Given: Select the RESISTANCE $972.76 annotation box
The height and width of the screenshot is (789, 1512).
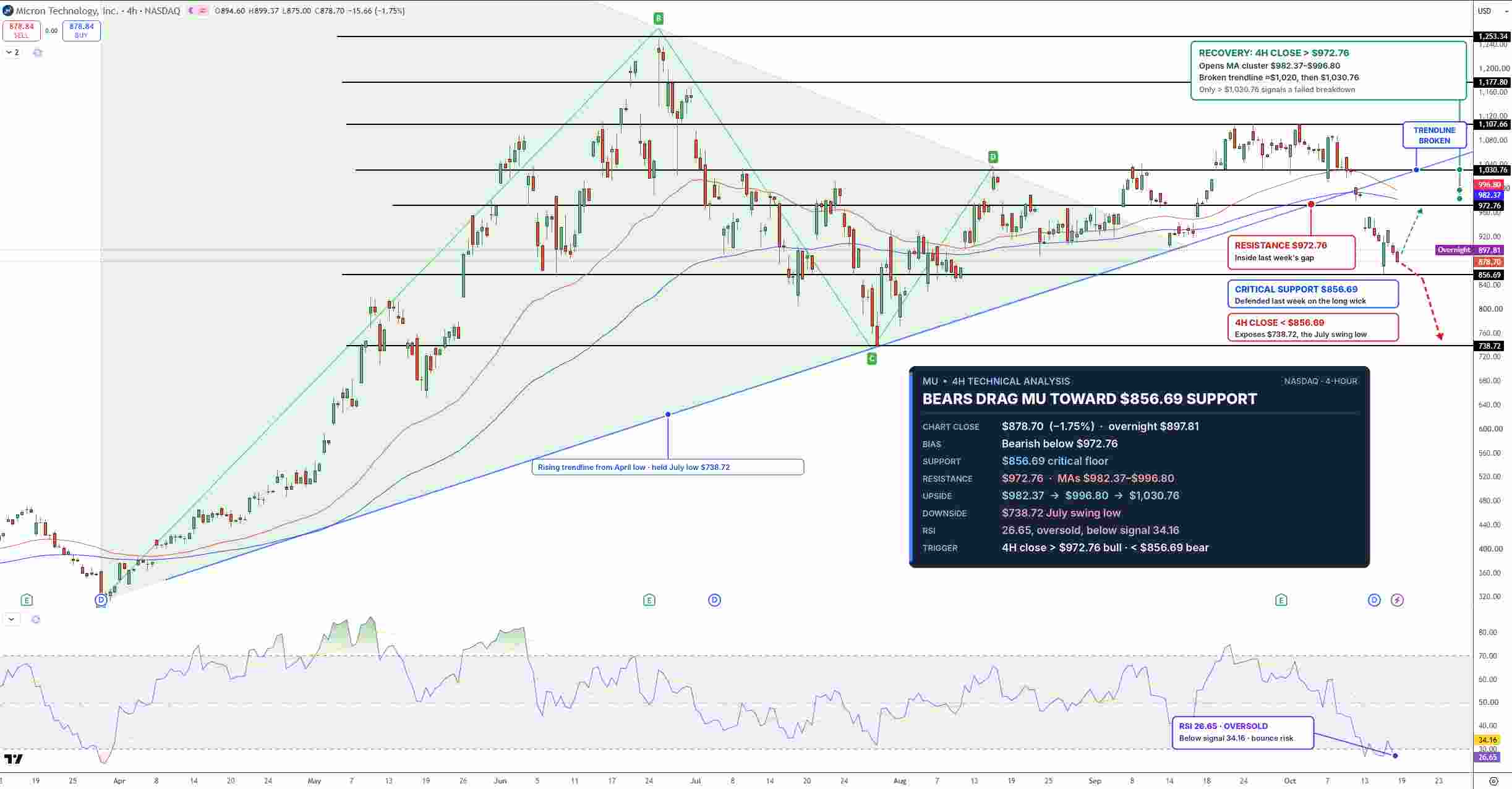Looking at the screenshot, I should 1291,252.
